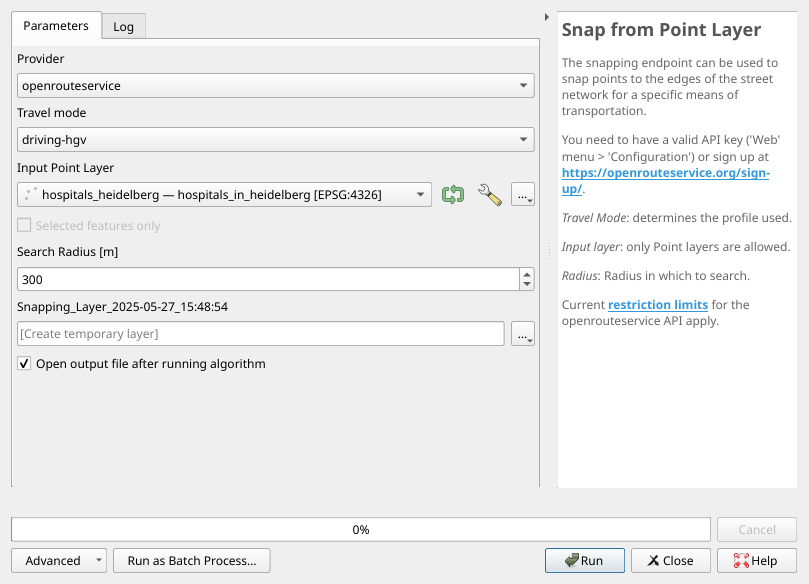Open the Travel mode dropdown
The image size is (809, 584).
(x=524, y=140)
